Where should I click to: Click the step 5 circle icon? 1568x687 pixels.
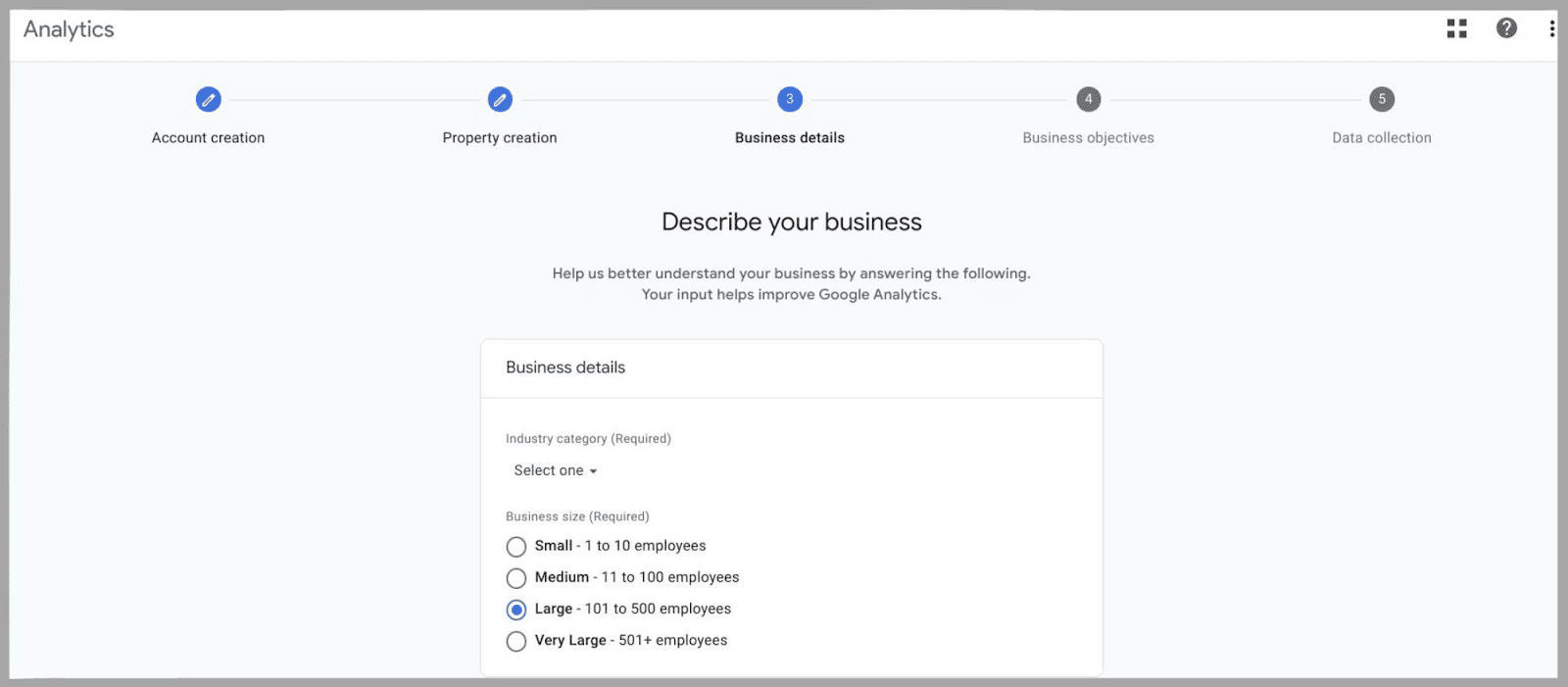coord(1382,99)
